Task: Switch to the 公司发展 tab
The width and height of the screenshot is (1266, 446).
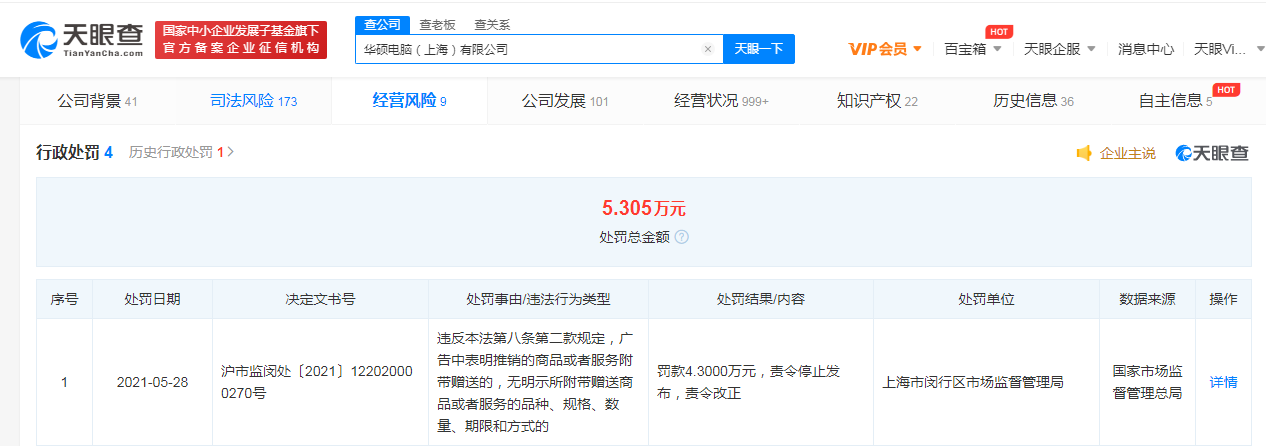Action: (565, 101)
